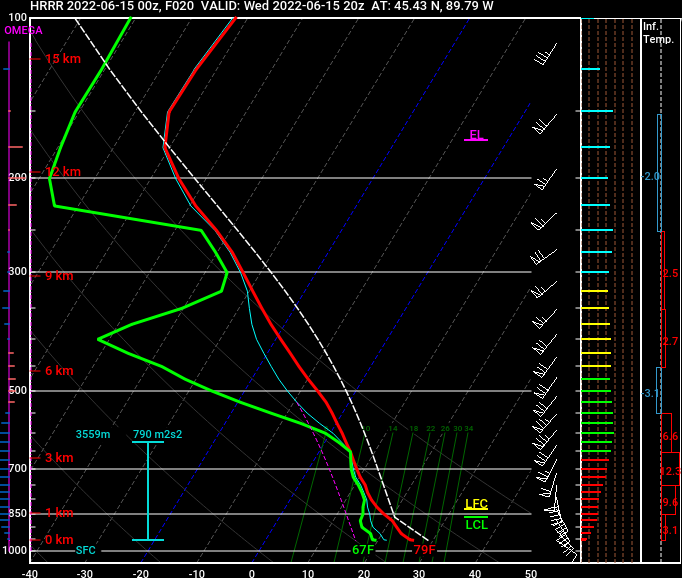Click the cyan helicity bracket bar
The image size is (682, 578).
click(x=148, y=490)
